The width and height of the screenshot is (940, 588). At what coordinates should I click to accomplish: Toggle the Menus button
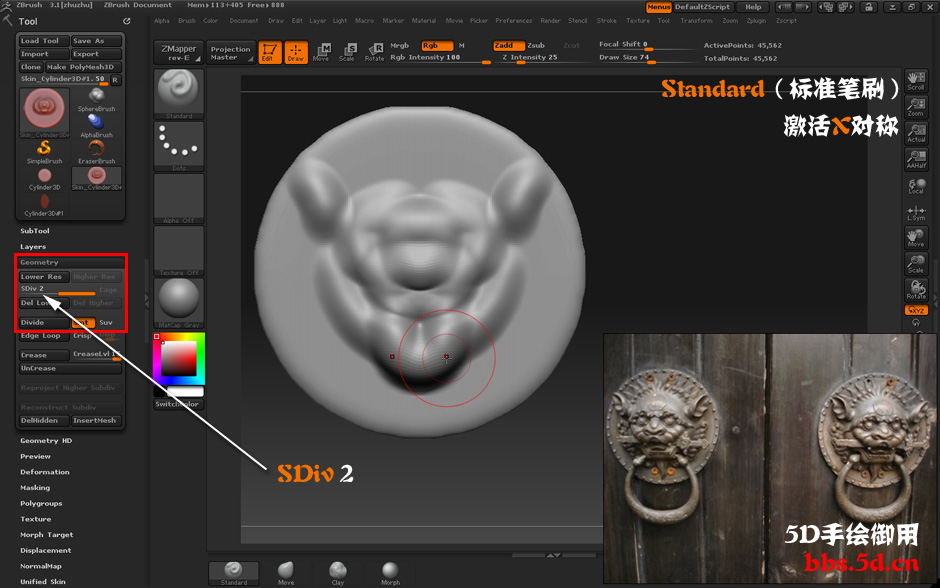coord(658,7)
